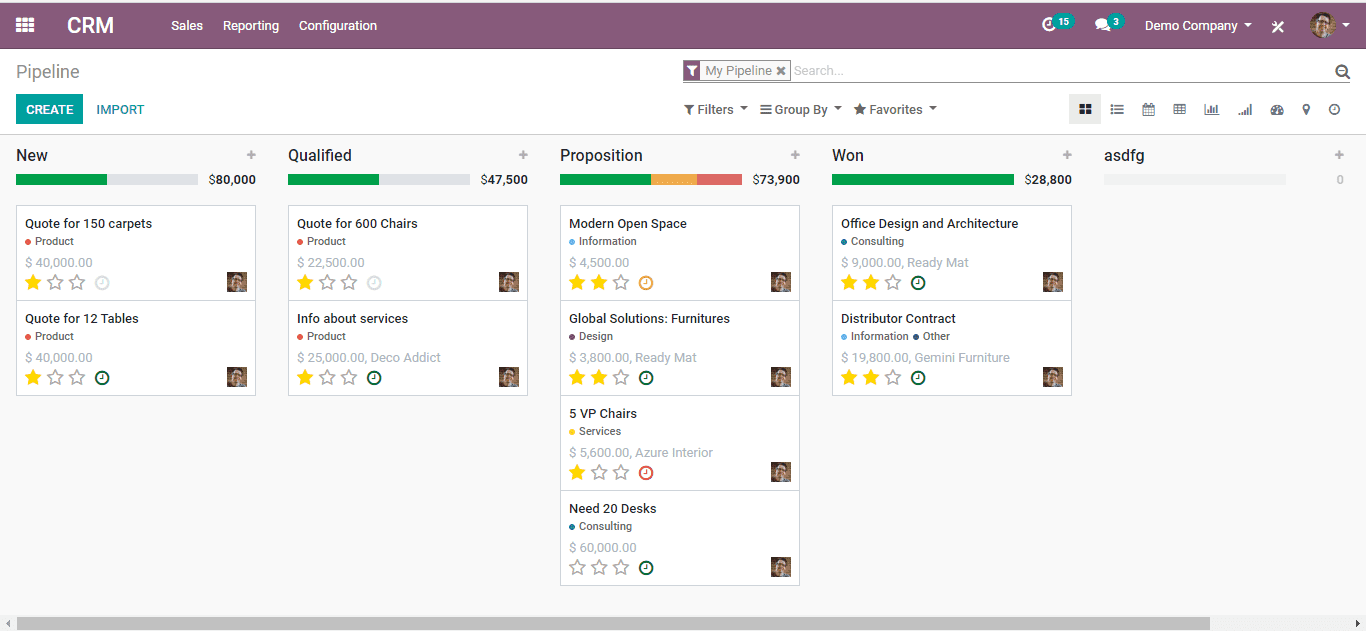Viewport: 1366px width, 631px height.
Task: Open the Sales menu
Action: [x=187, y=26]
